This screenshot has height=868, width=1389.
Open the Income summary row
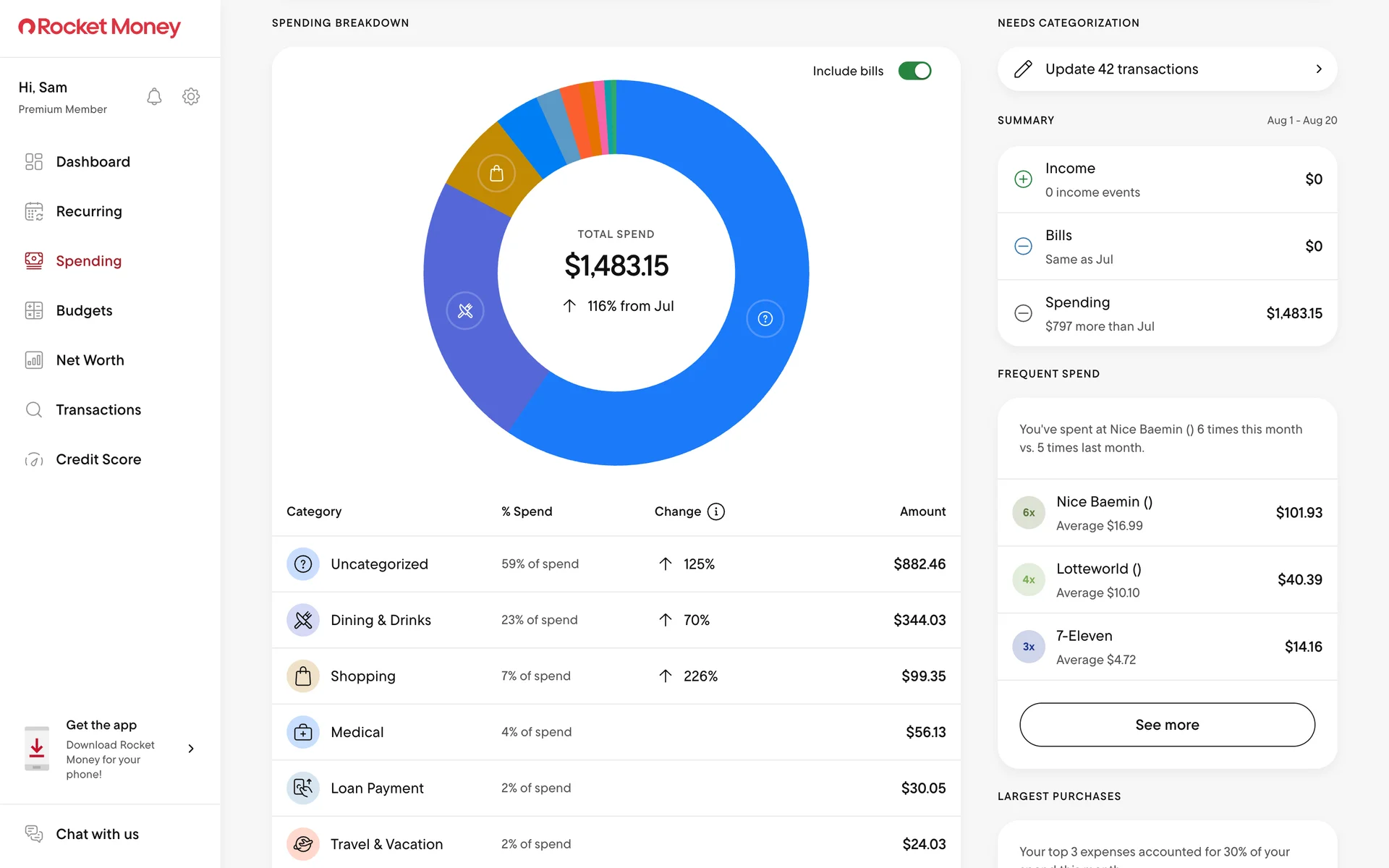pos(1167,179)
